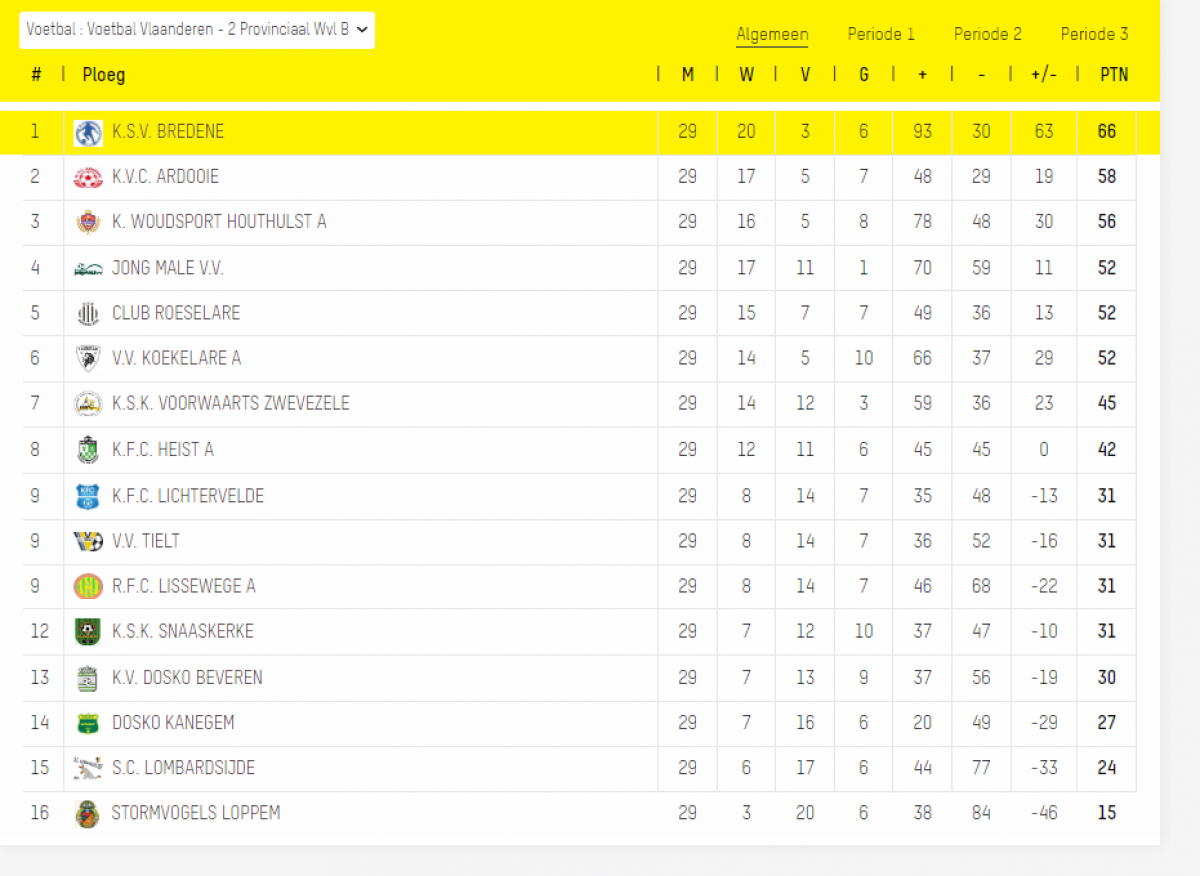Click the Stormvogels Loppem crest
This screenshot has height=876, width=1200.
pyautogui.click(x=88, y=813)
